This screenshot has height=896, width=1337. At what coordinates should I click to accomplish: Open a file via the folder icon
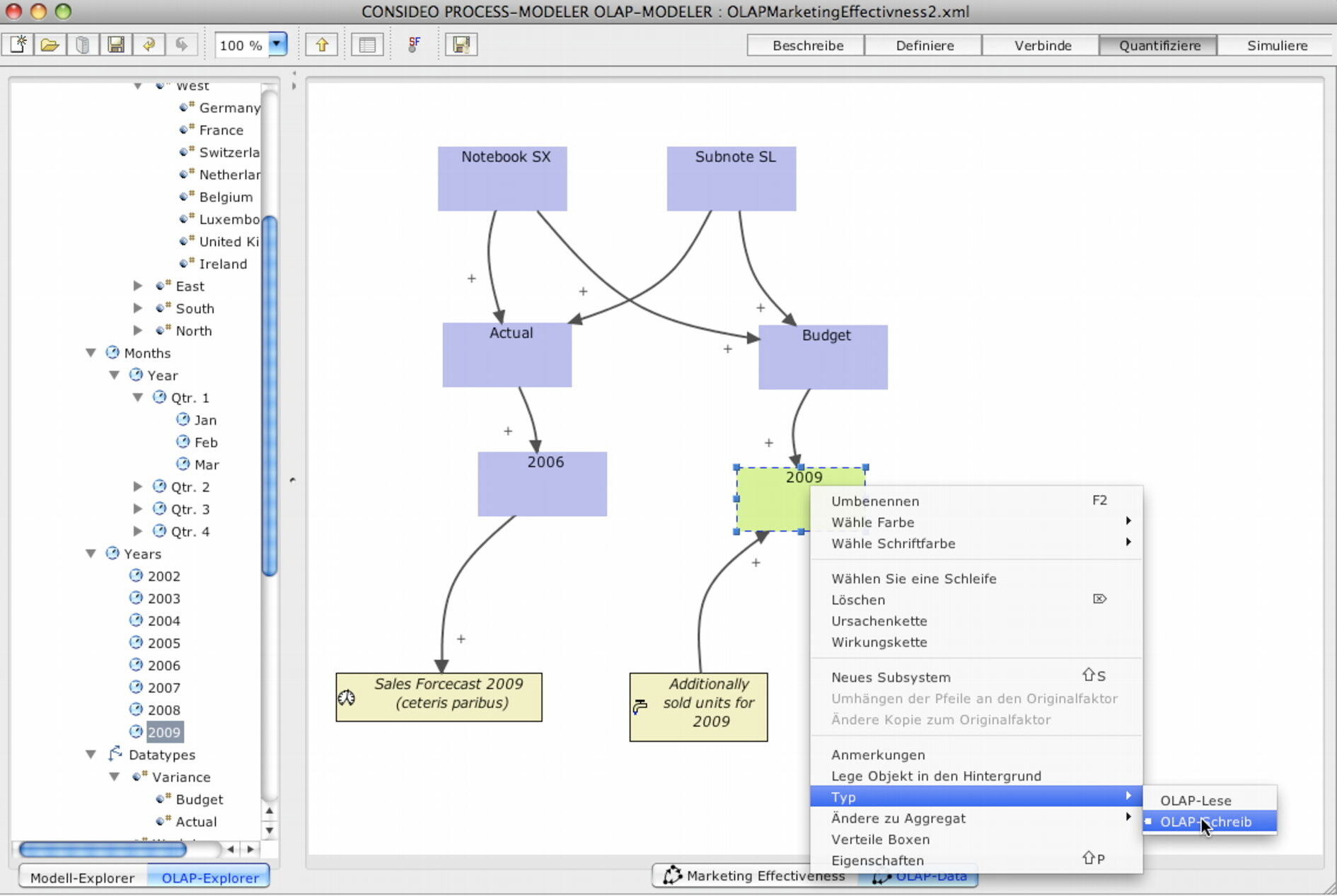(50, 45)
